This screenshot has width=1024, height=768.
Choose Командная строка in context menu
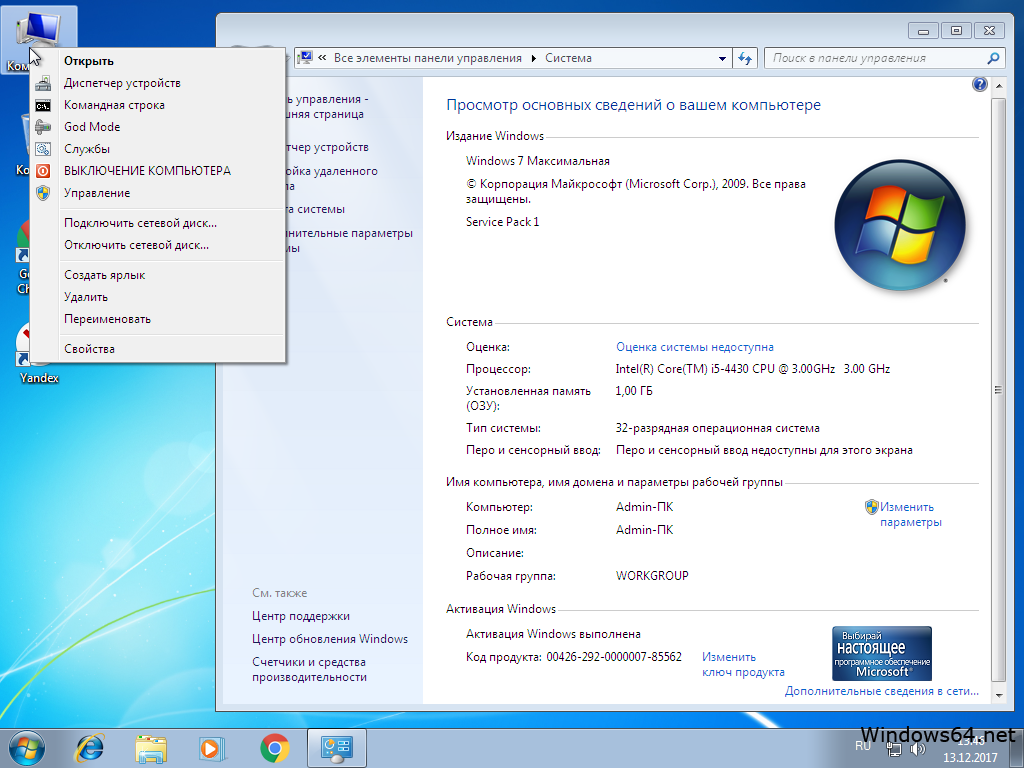[x=157, y=105]
